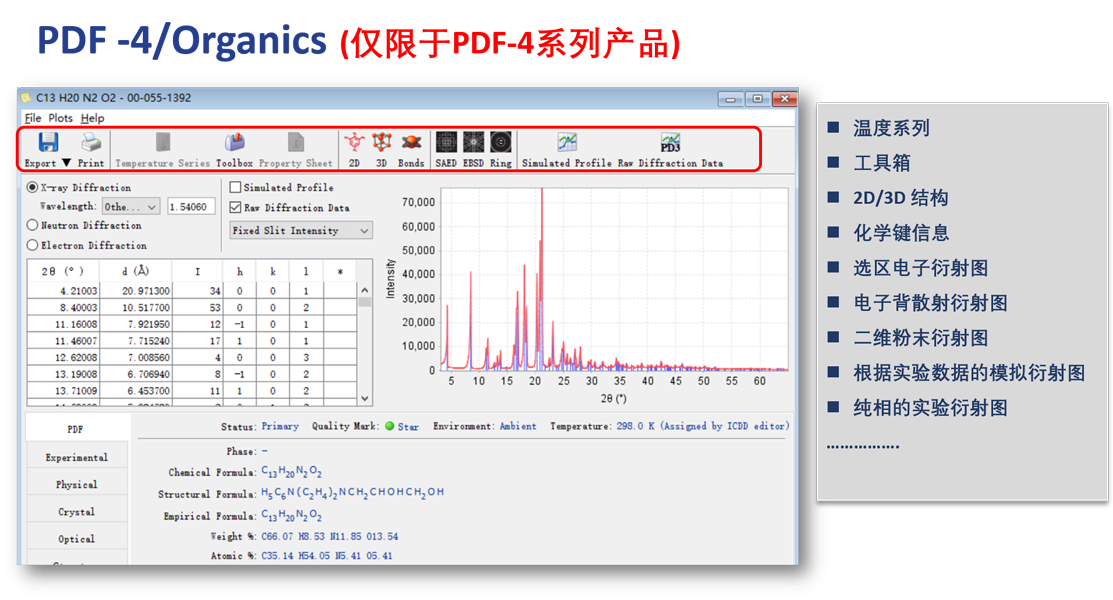Open the Property Sheet
The width and height of the screenshot is (1113, 600).
click(x=295, y=150)
